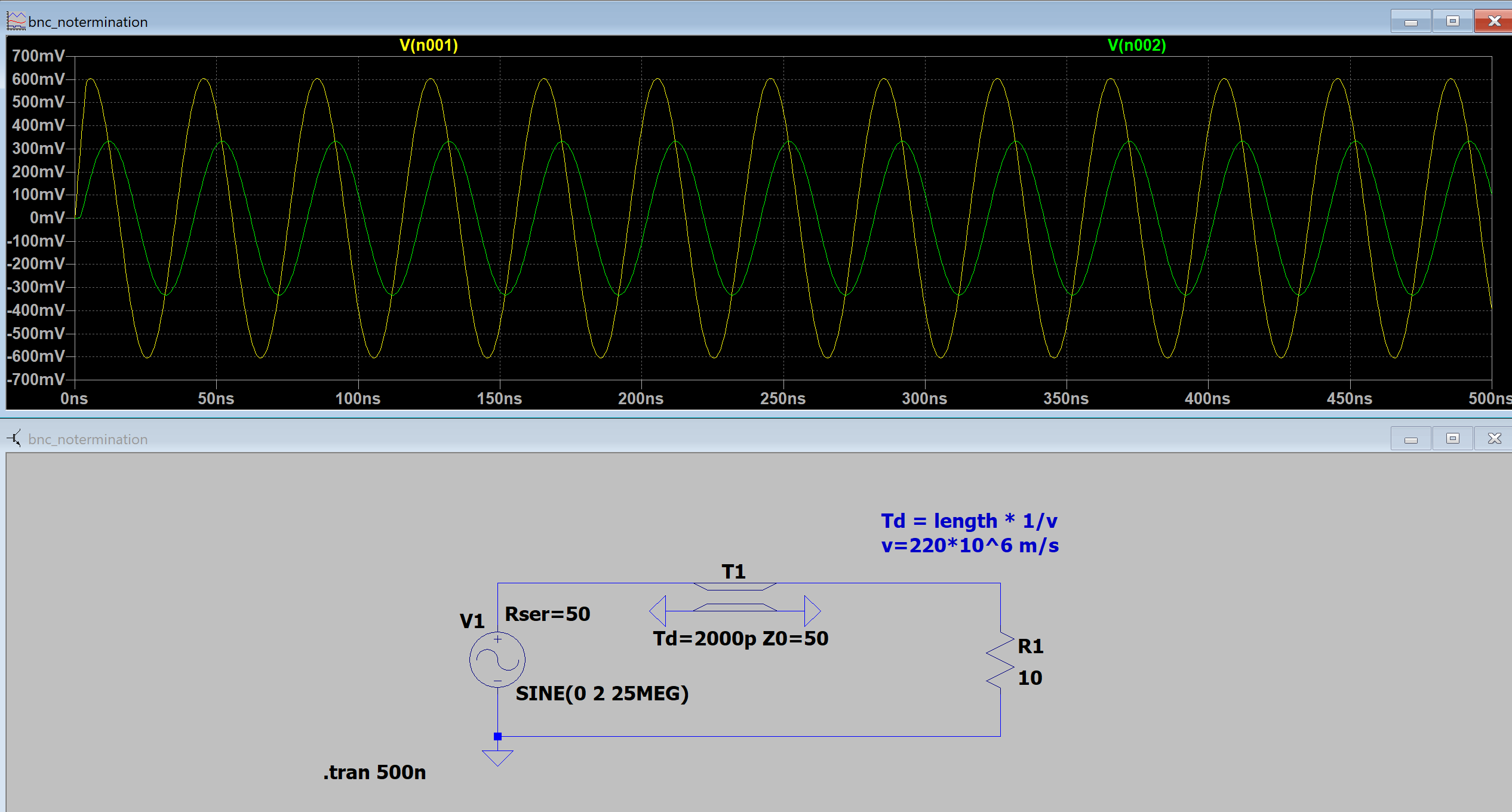
Task: Click the 700mV y-axis label
Action: point(38,56)
